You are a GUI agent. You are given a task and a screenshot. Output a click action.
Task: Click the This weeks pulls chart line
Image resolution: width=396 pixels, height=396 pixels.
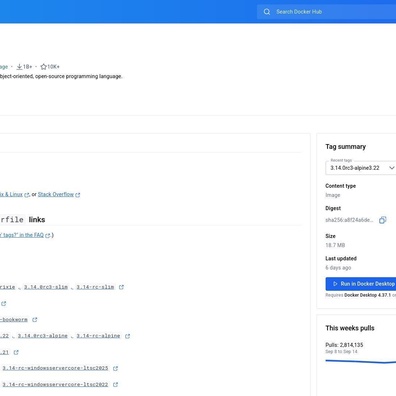[361, 361]
